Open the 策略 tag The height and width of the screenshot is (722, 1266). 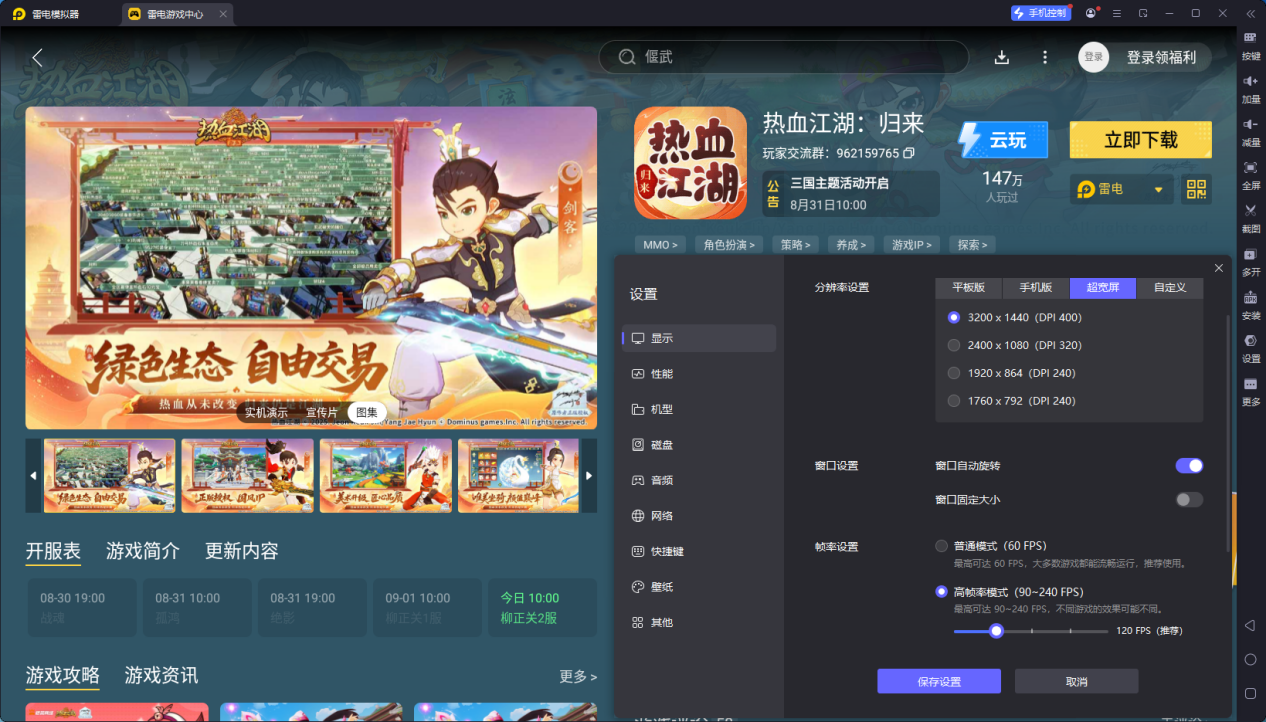pyautogui.click(x=796, y=244)
